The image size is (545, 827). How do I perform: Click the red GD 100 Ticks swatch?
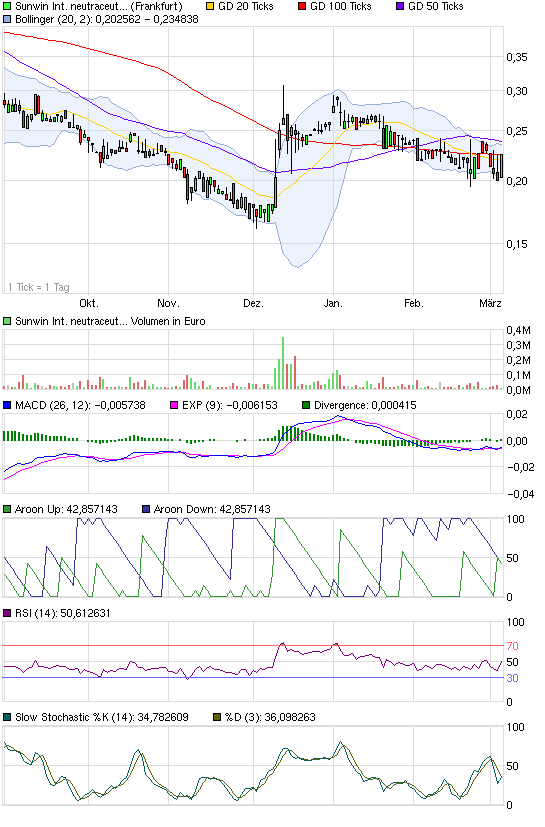(302, 6)
